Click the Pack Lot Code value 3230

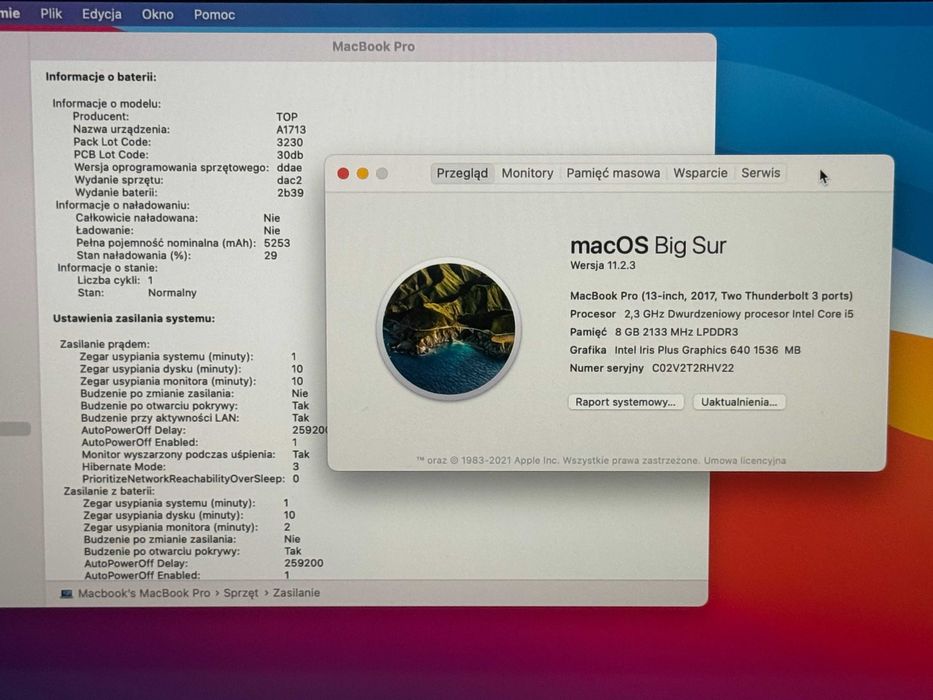pos(290,142)
